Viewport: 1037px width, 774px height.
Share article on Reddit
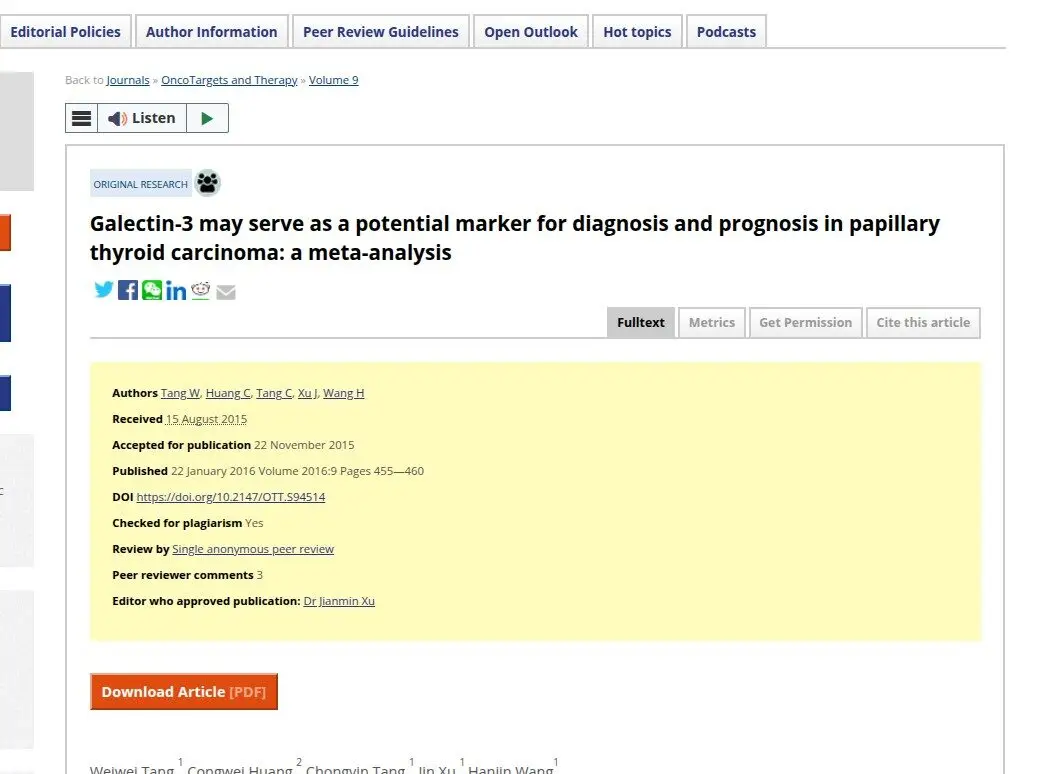point(200,290)
